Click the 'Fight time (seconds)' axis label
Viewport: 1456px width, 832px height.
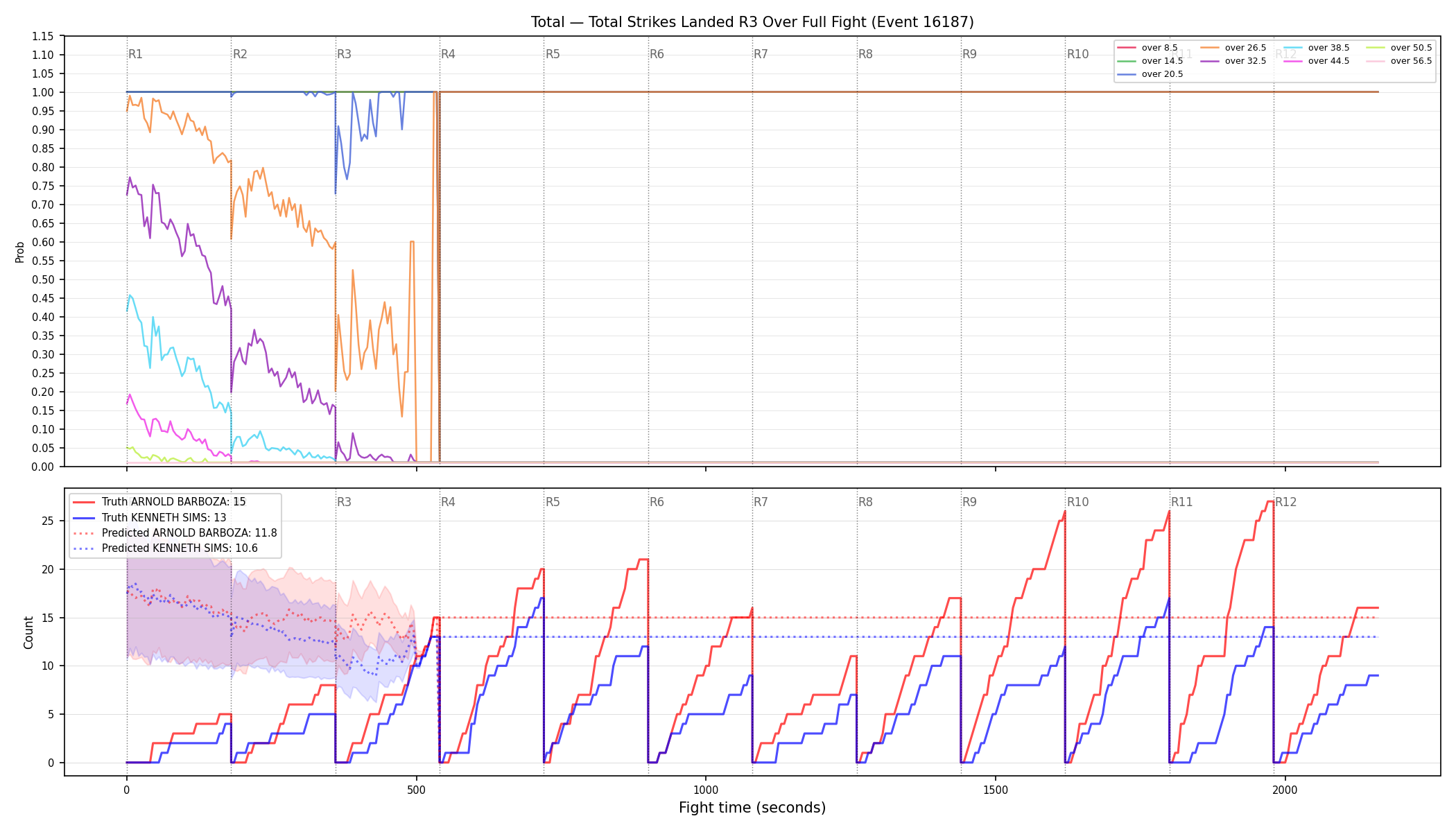point(752,808)
